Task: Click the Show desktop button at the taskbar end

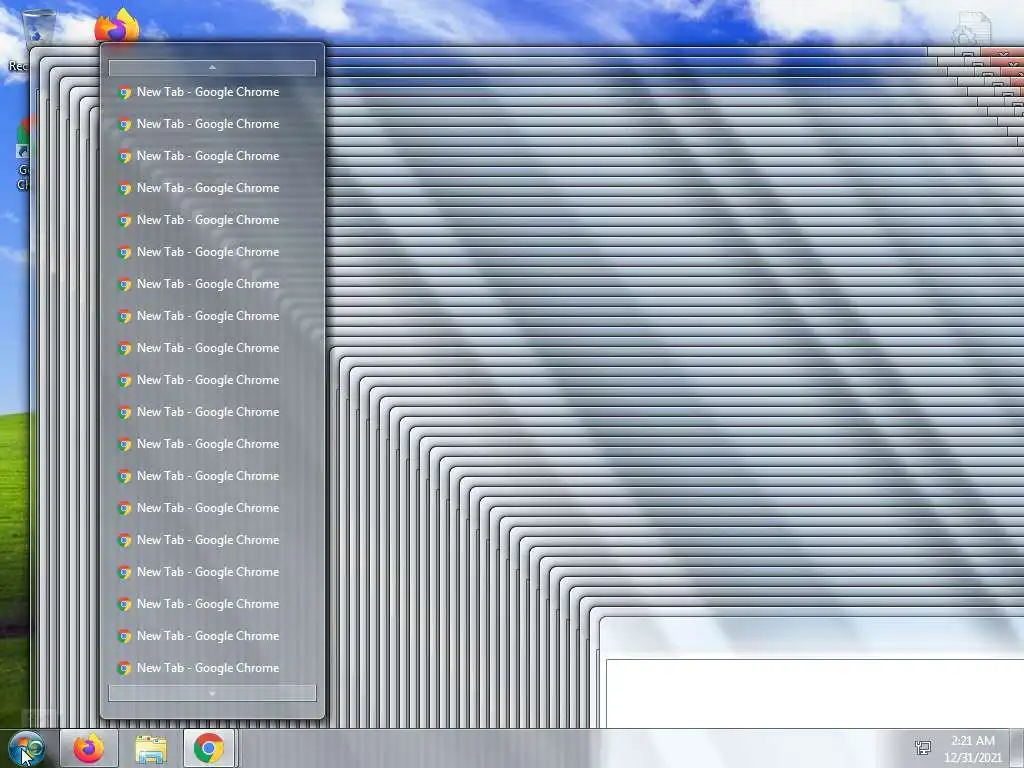Action: [x=1018, y=748]
